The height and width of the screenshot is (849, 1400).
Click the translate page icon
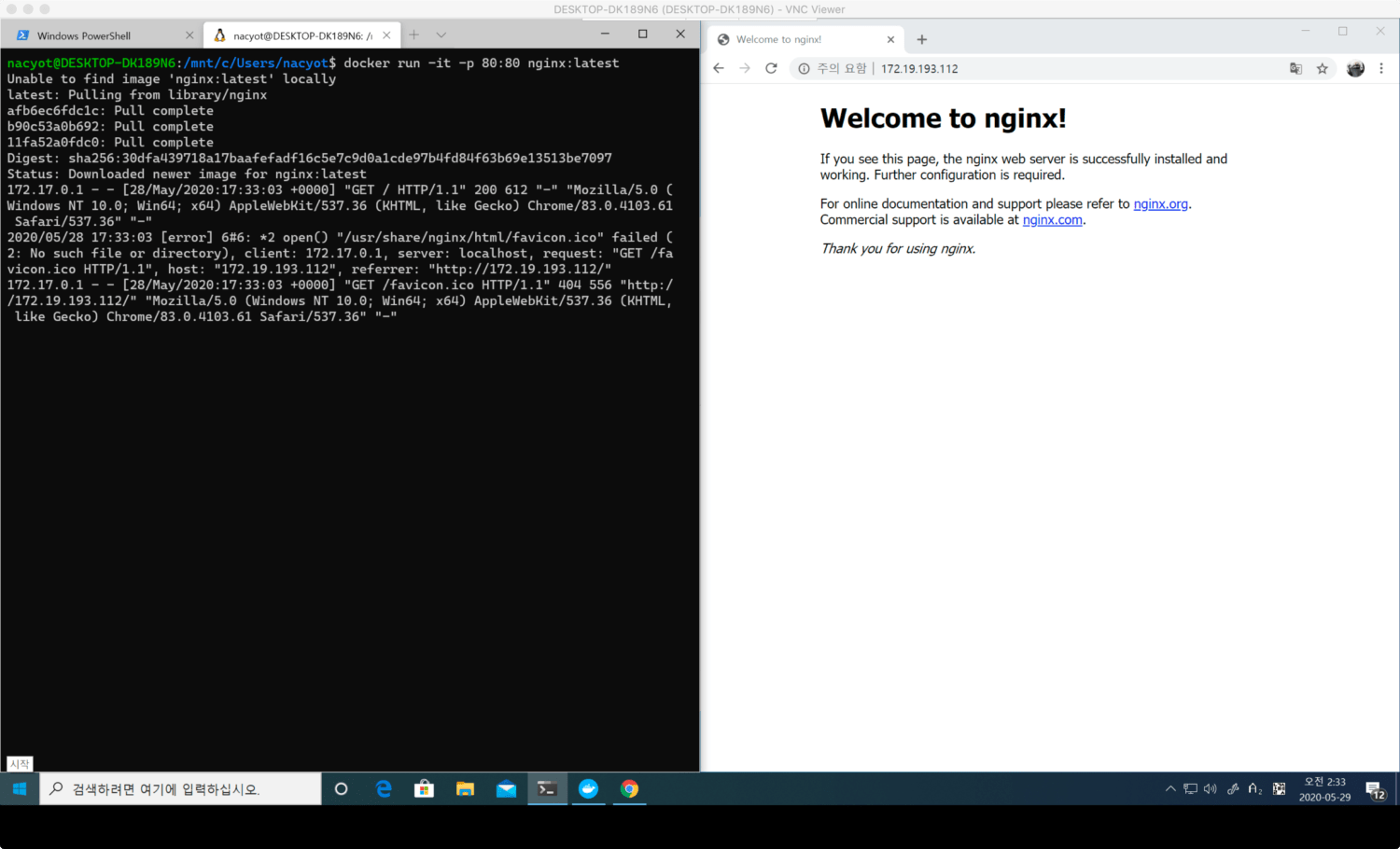(1295, 68)
